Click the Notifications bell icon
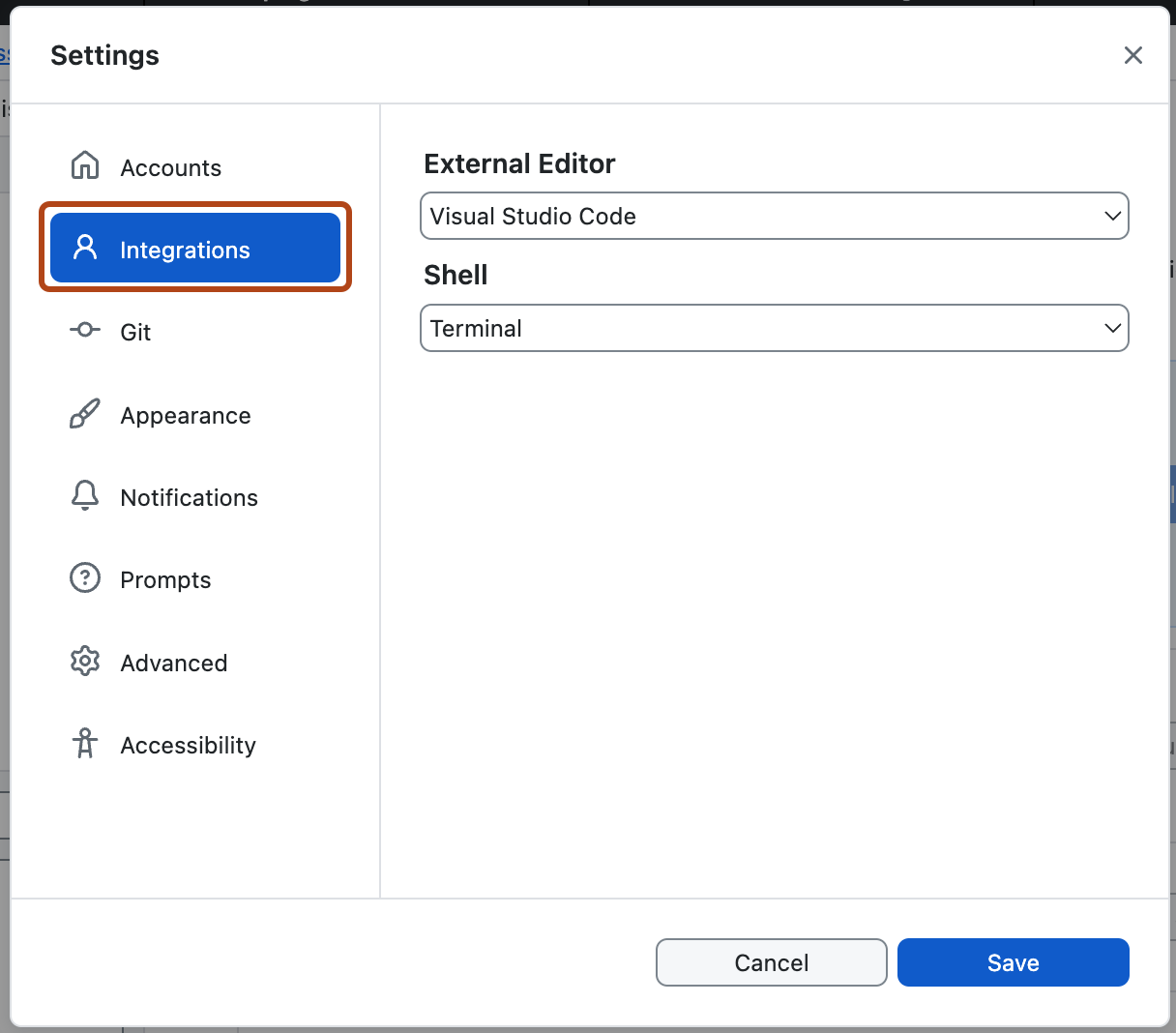1176x1033 pixels. pos(85,496)
